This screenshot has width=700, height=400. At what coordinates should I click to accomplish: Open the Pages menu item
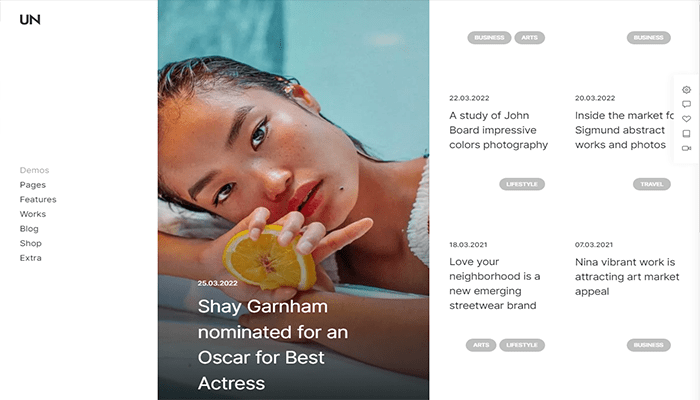click(33, 185)
